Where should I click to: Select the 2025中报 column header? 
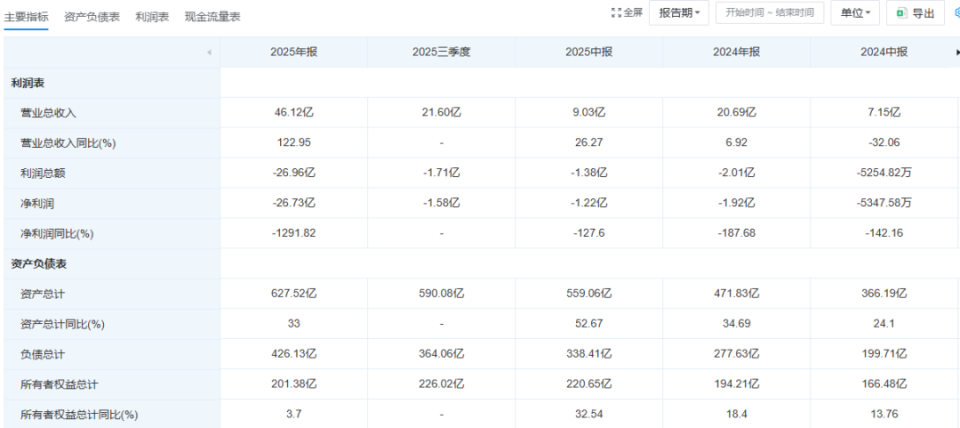[x=589, y=53]
